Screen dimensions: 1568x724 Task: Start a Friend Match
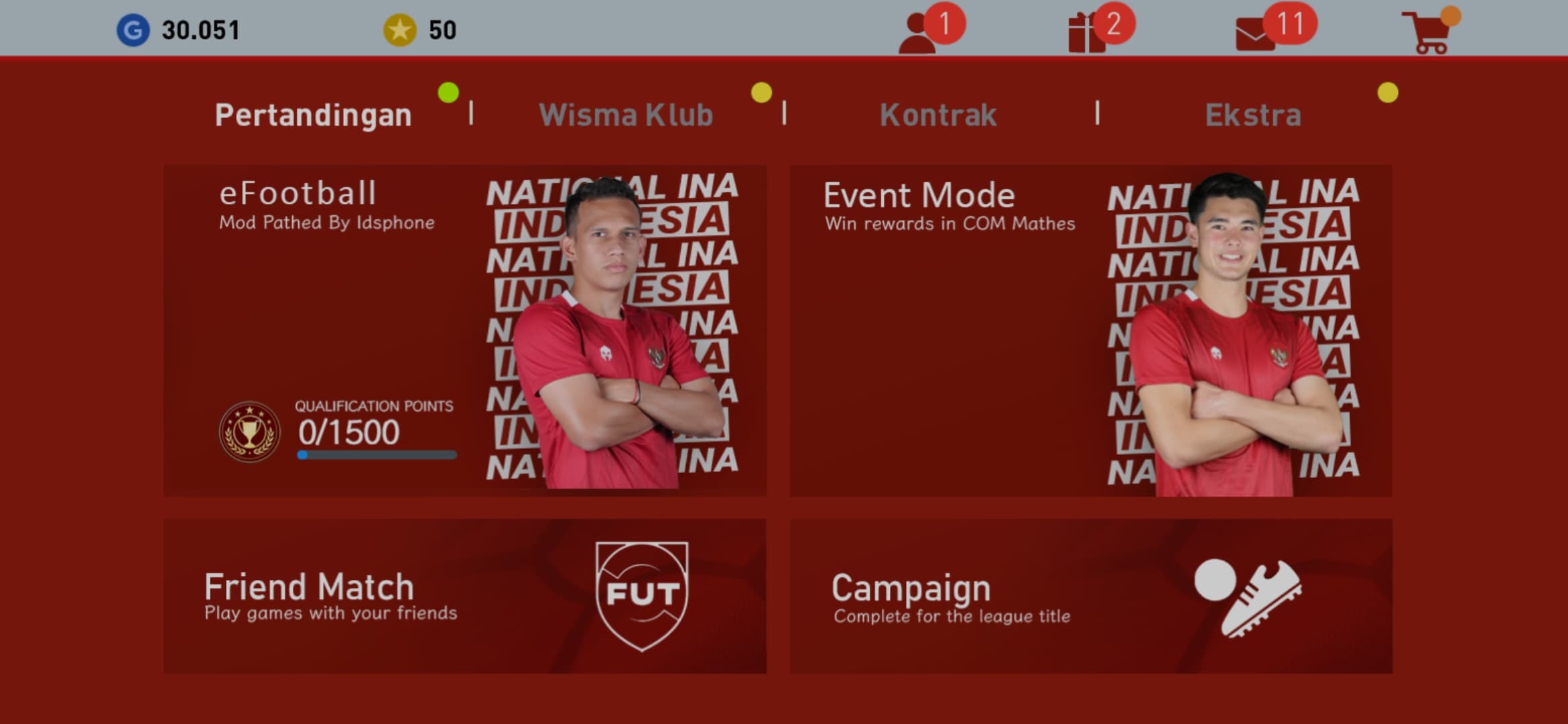[x=464, y=596]
